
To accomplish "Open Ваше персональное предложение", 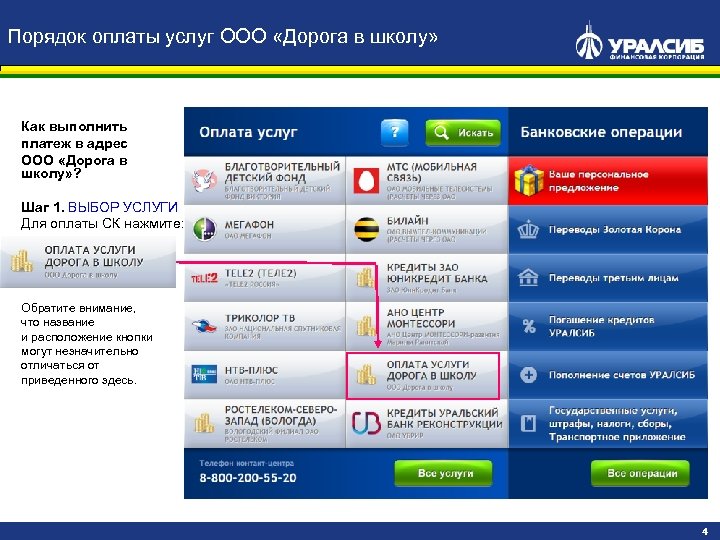I will [608, 180].
